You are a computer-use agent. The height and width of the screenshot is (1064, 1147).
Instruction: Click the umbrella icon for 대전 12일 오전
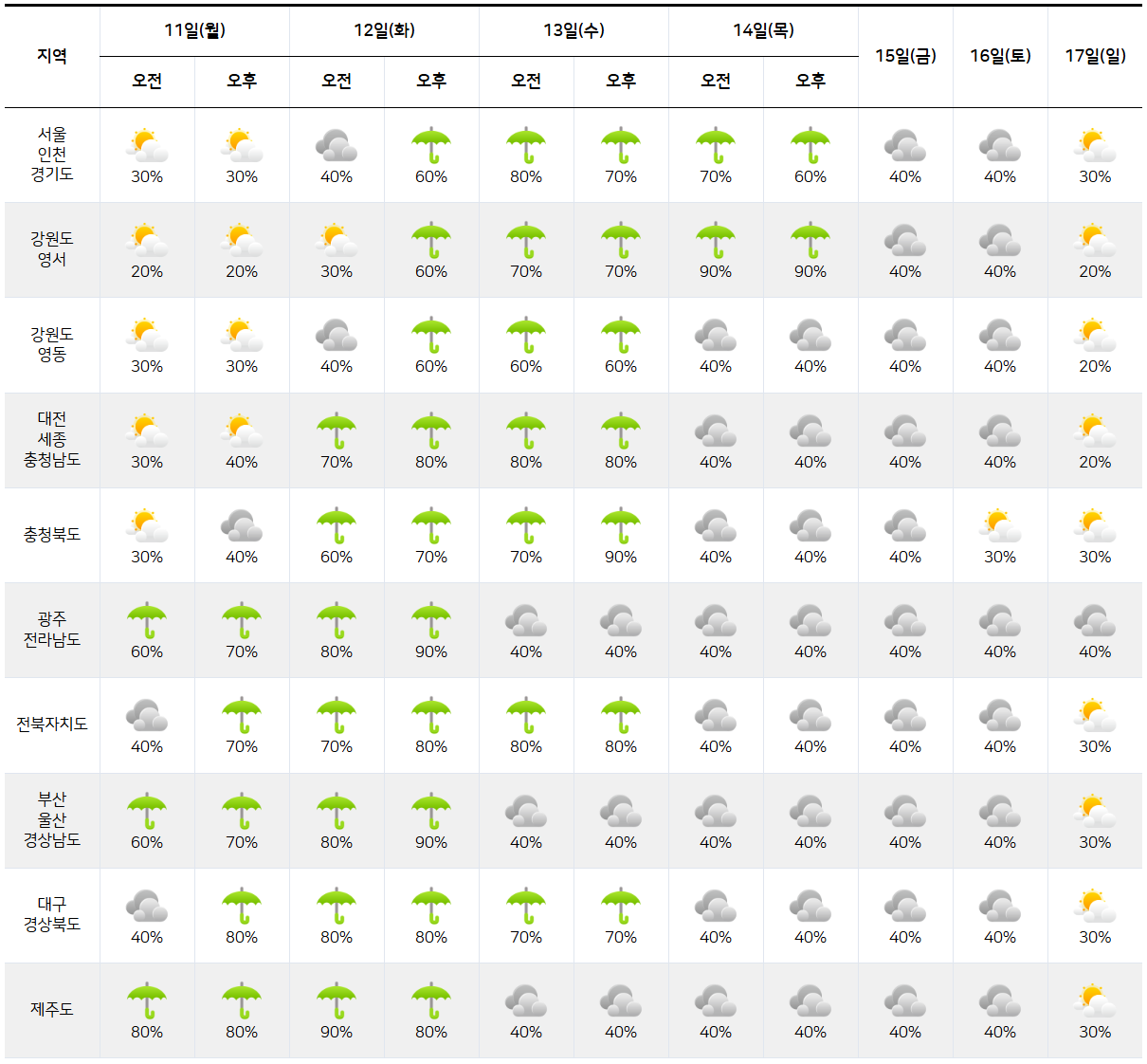pyautogui.click(x=337, y=431)
